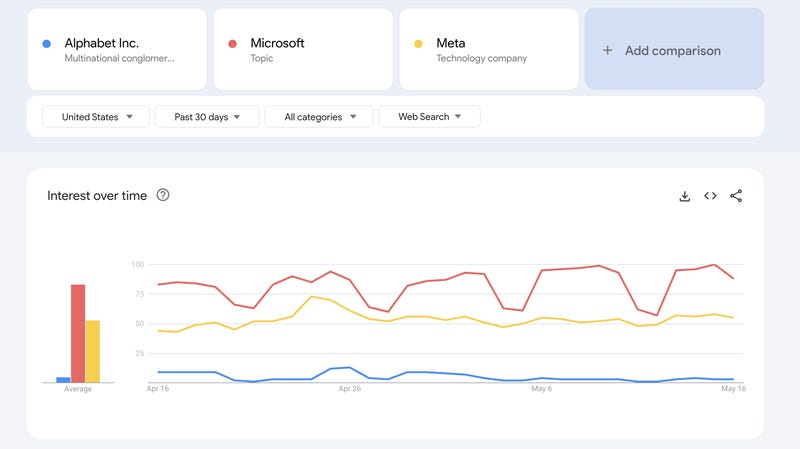Click the Technology company subtitle under Meta
Screen dimensions: 800x449
click(x=482, y=58)
